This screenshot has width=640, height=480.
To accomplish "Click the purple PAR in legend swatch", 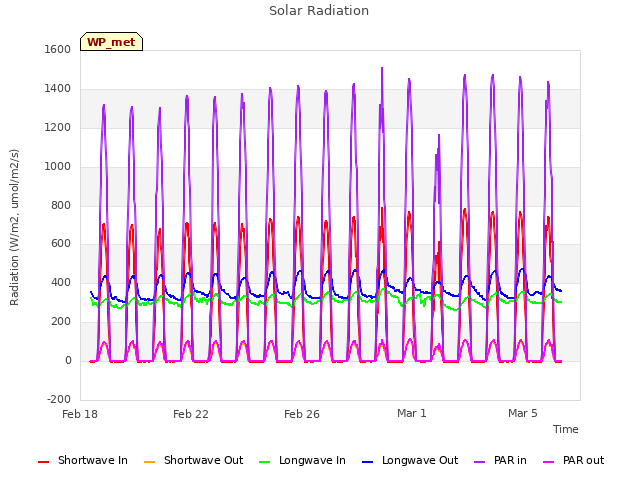I will point(480,462).
